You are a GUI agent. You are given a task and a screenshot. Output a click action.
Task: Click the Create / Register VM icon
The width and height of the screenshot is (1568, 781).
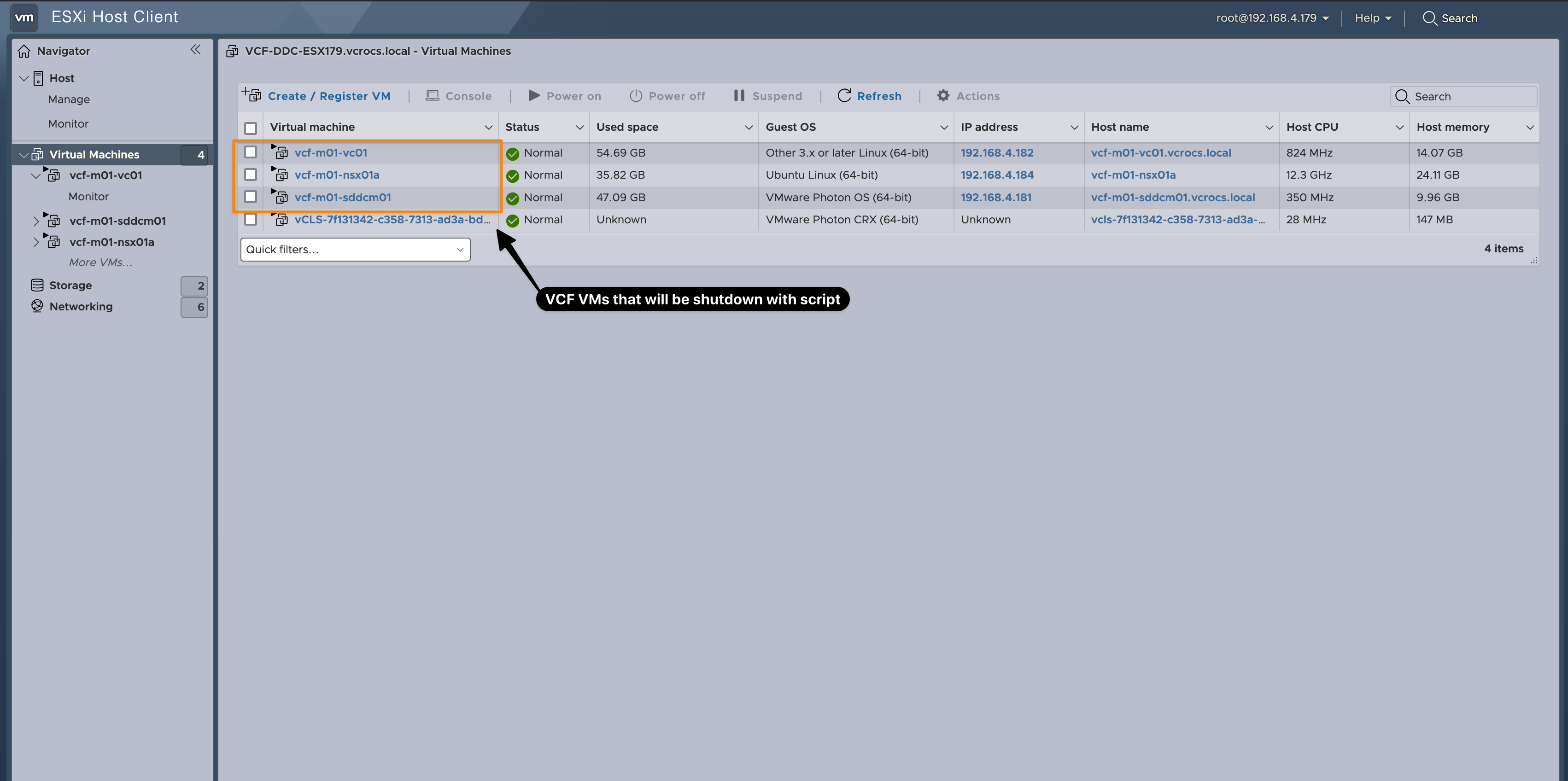(x=252, y=95)
